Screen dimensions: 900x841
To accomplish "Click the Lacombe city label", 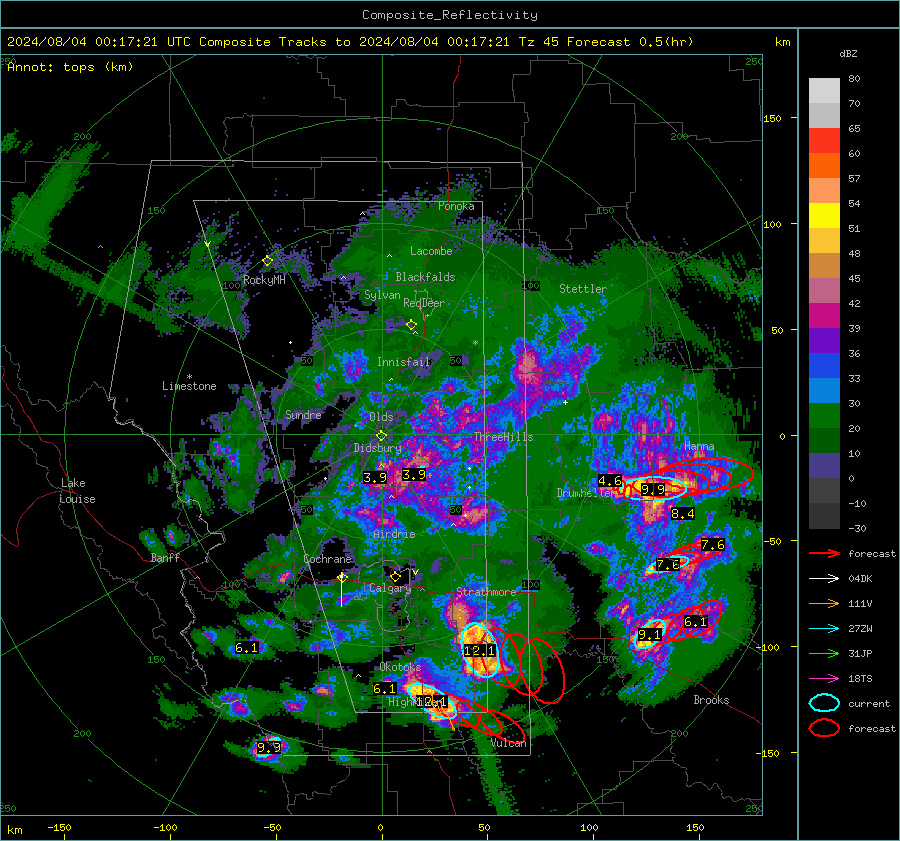I will tap(431, 251).
